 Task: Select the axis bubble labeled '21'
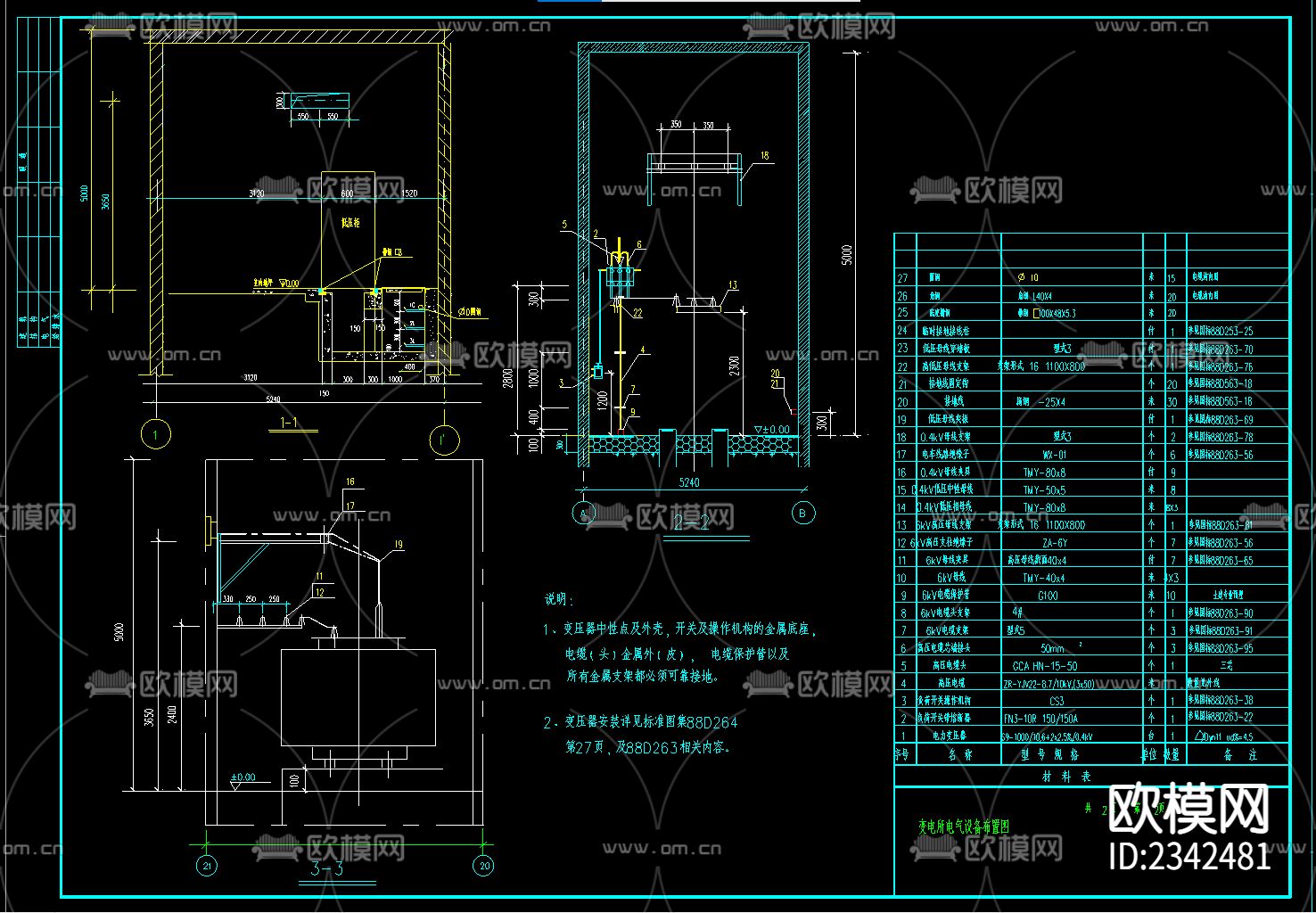point(207,866)
